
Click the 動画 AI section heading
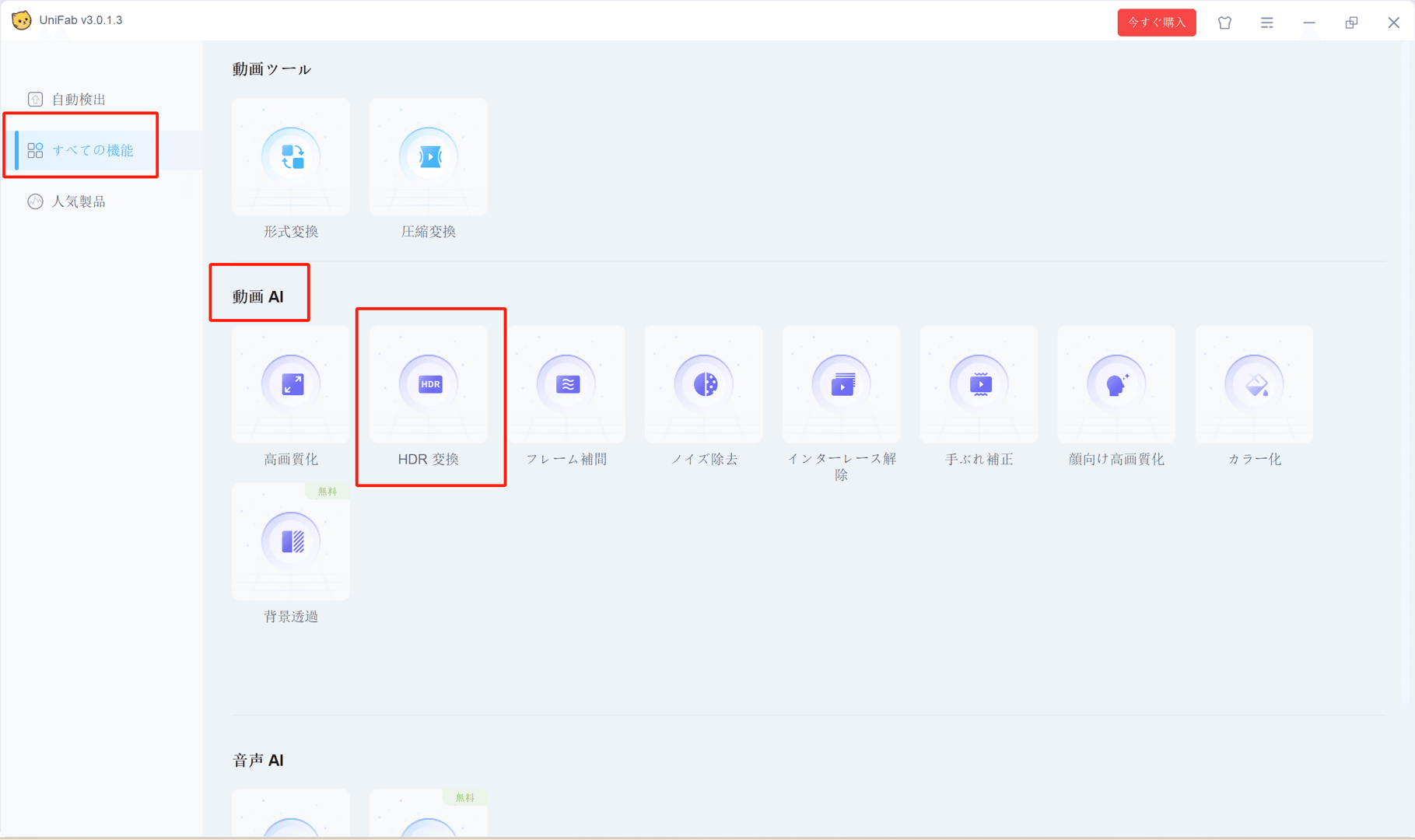[x=258, y=296]
